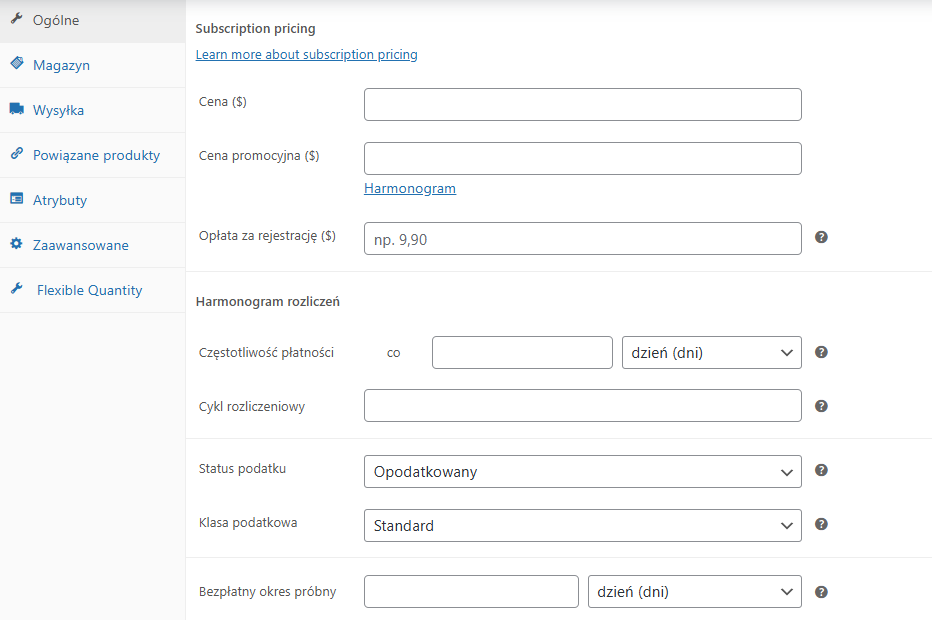The width and height of the screenshot is (932, 620).
Task: Click the Magazyn tag icon
Action: click(17, 62)
